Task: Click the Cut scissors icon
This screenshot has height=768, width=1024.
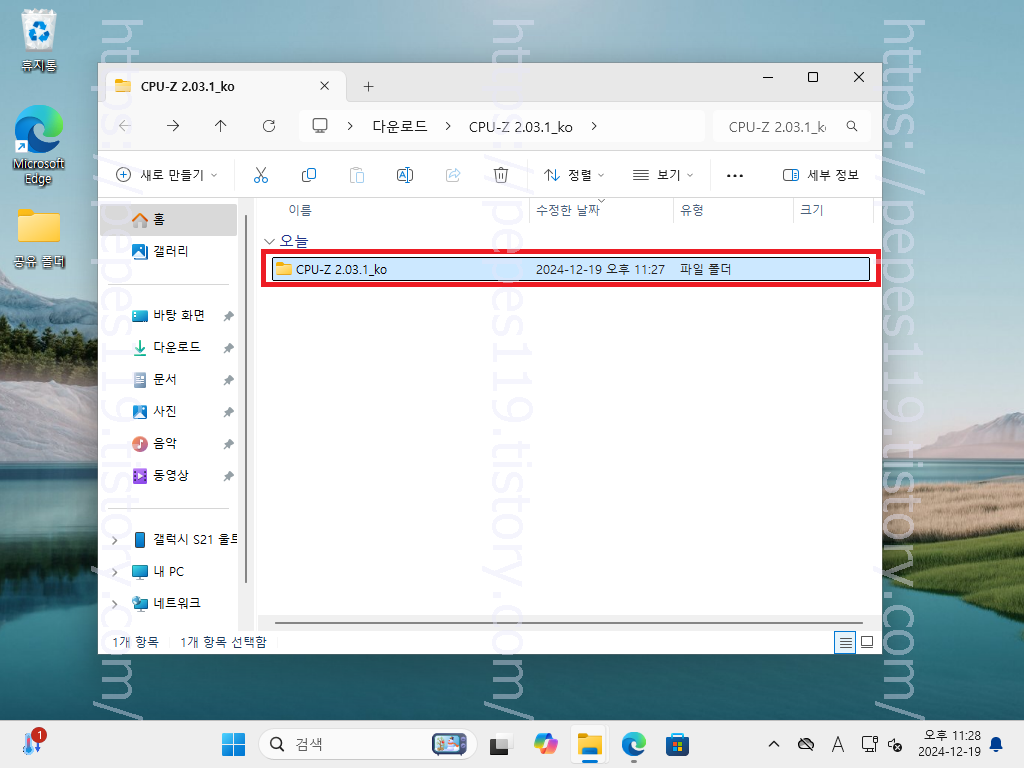Action: [x=261, y=175]
